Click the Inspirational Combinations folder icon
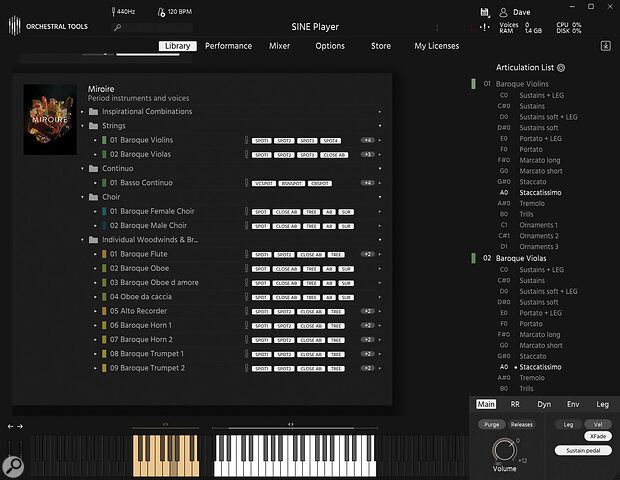This screenshot has height=480, width=620. 93,111
